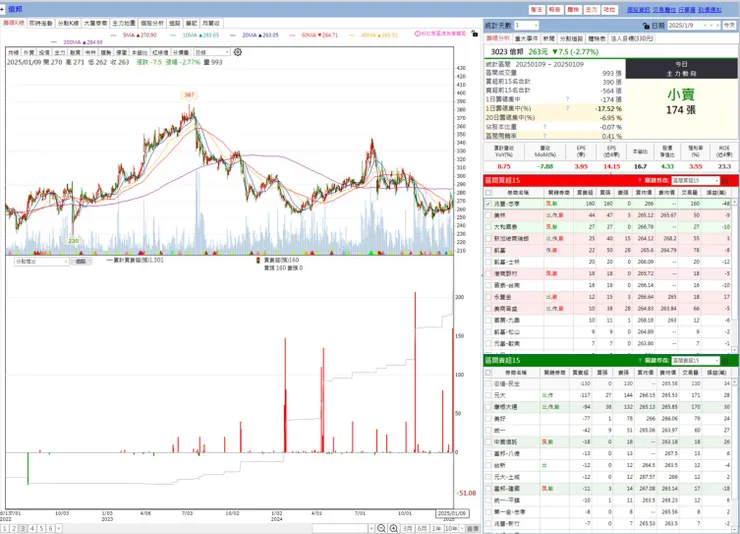Viewport: 740px width, 534px height.
Task: Tick the checkbox for 中國信託 in the sellers list
Action: (x=488, y=442)
